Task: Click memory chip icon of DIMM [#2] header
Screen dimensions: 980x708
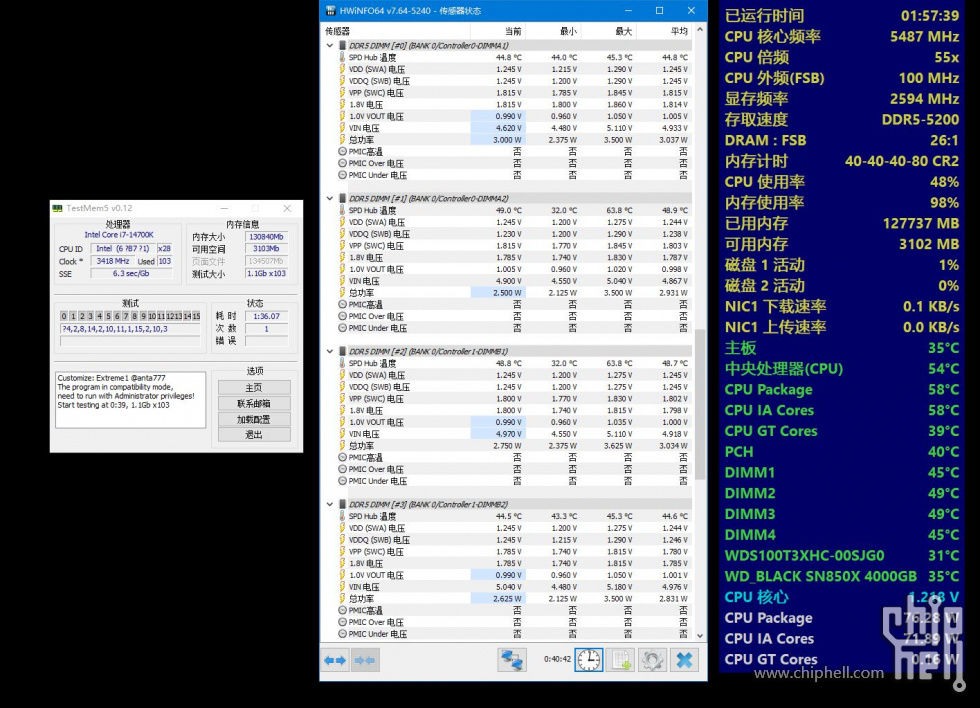Action: [342, 351]
